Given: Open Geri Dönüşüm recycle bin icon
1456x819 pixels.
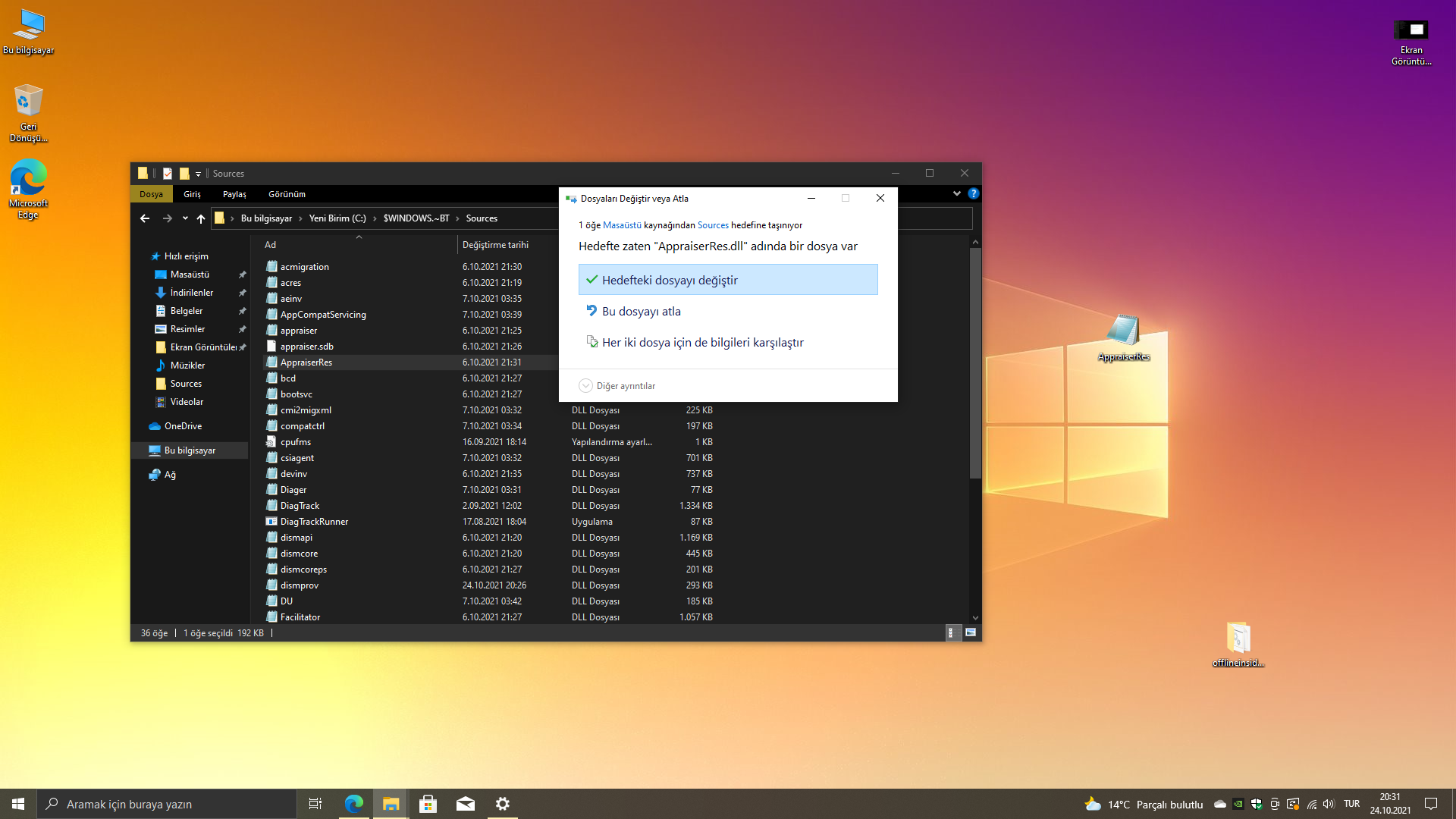Looking at the screenshot, I should pos(28,112).
